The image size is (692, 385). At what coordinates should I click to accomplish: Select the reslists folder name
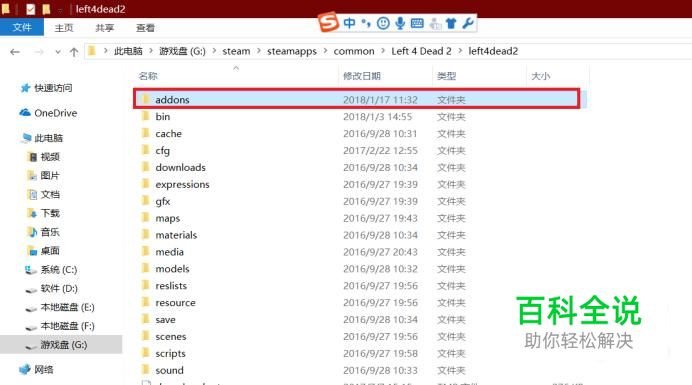171,286
